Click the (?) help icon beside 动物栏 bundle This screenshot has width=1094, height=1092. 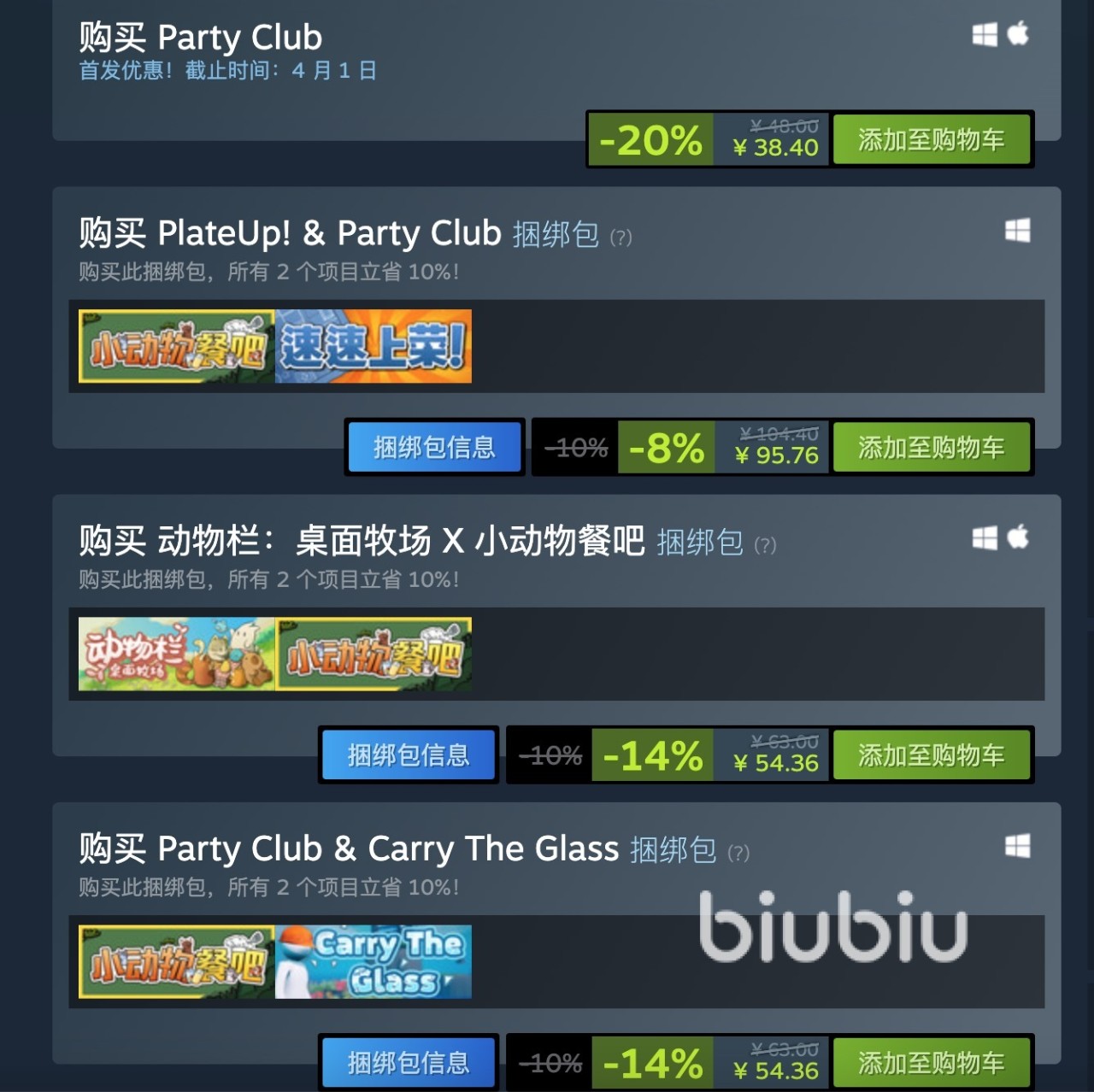765,545
